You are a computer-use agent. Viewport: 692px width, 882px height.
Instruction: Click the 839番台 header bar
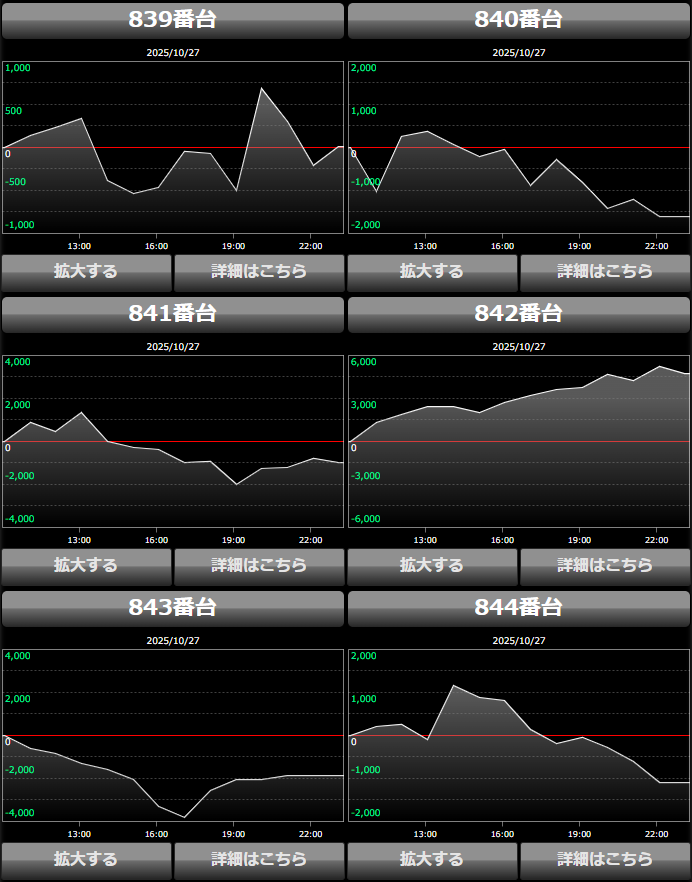[x=173, y=20]
